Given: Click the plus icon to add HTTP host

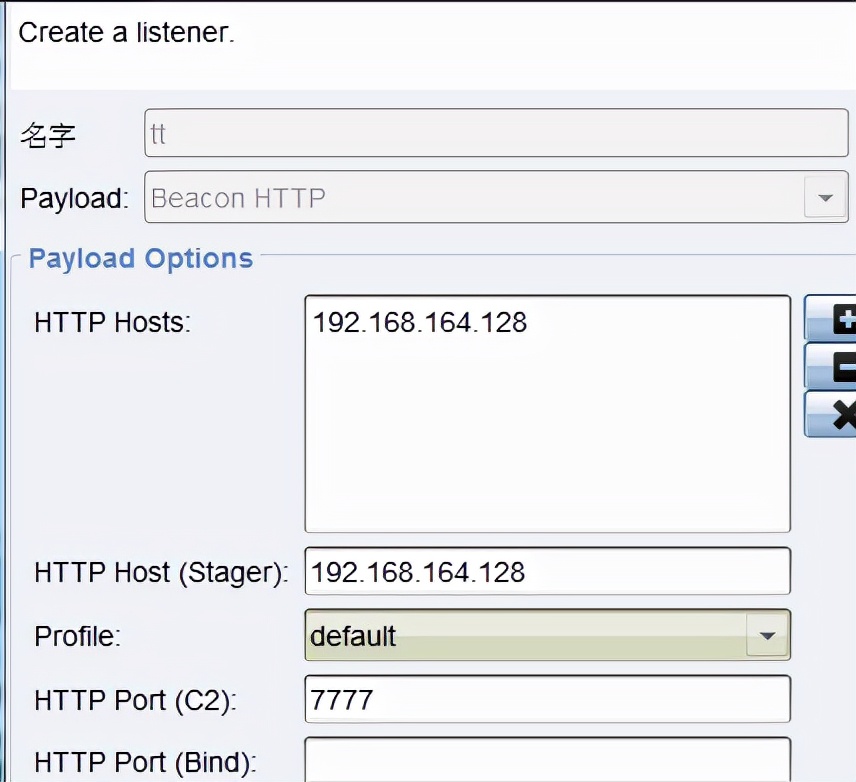Looking at the screenshot, I should (832, 319).
